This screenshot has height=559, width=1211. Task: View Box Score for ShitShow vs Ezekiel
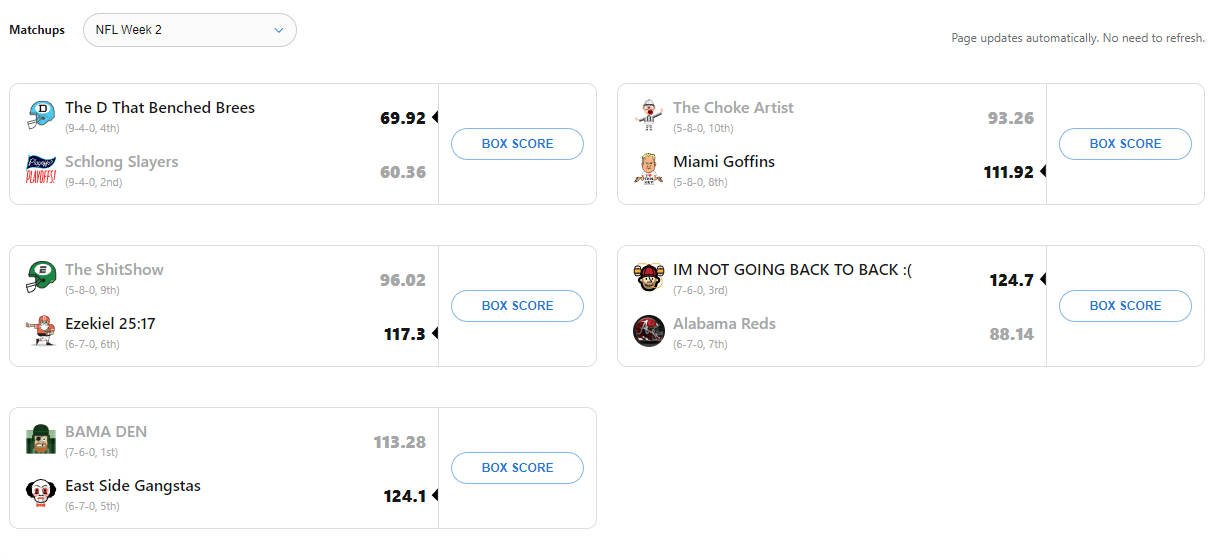tap(517, 306)
